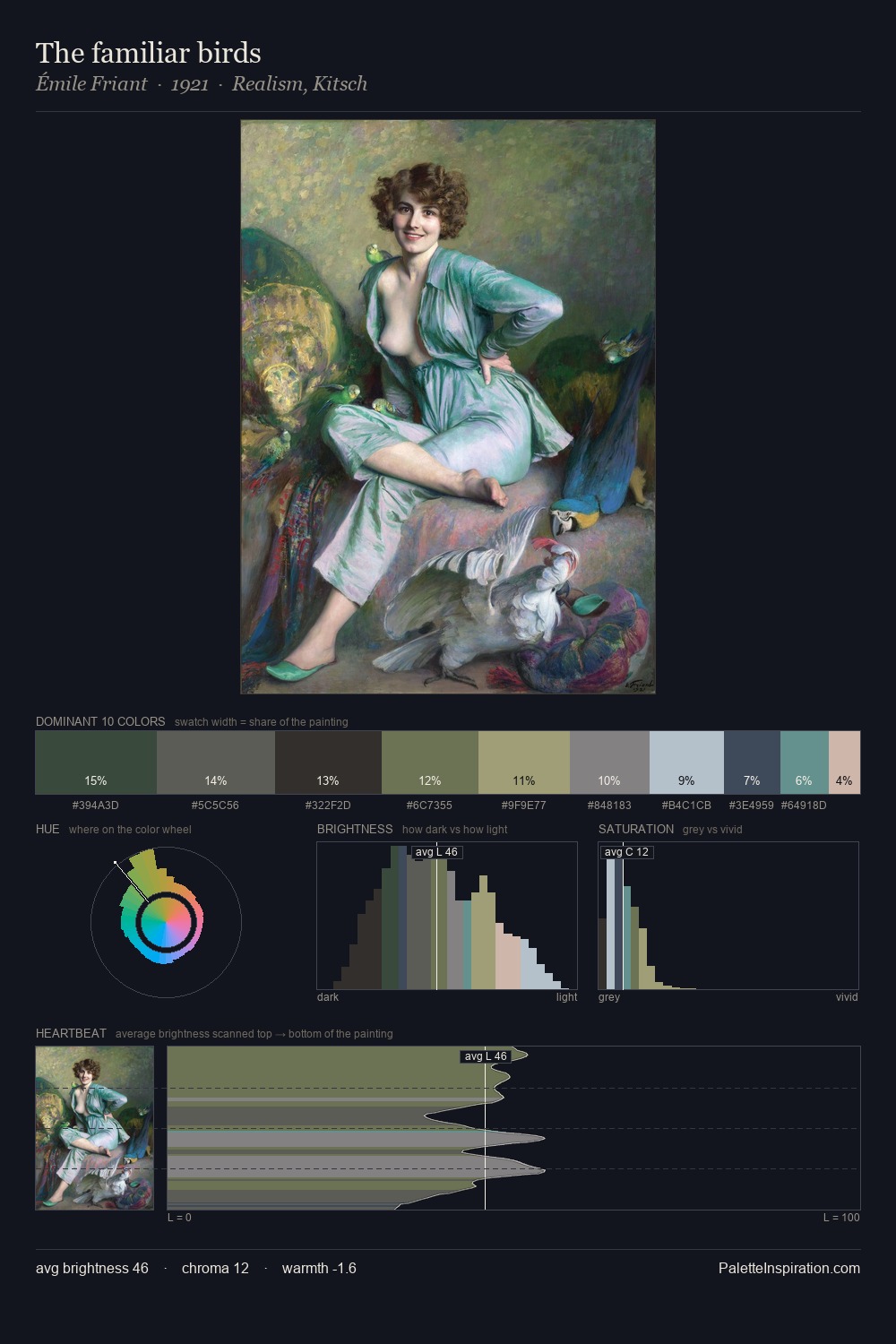Click the hex code '#6C7355'
This screenshot has height=1344, width=896.
(x=430, y=805)
